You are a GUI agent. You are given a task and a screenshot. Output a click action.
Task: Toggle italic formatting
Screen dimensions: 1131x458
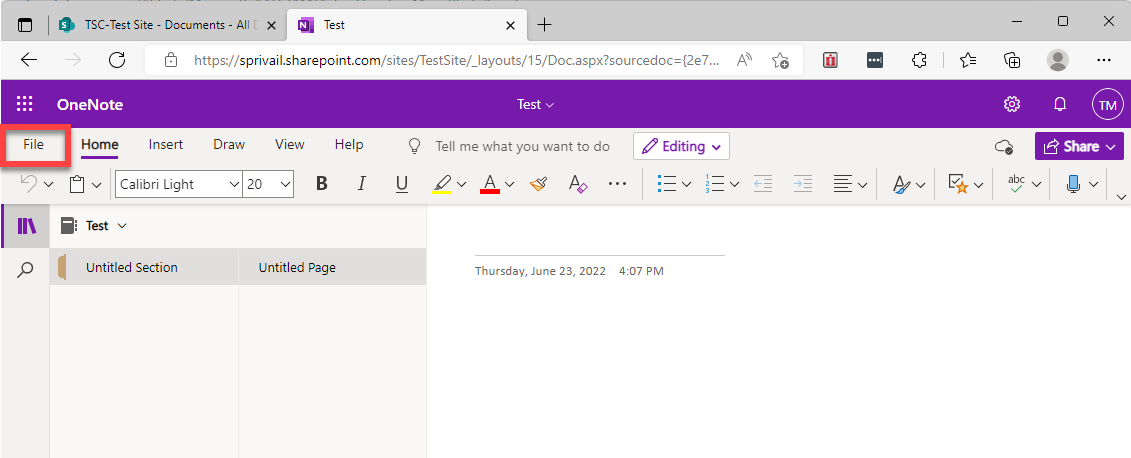click(x=362, y=184)
